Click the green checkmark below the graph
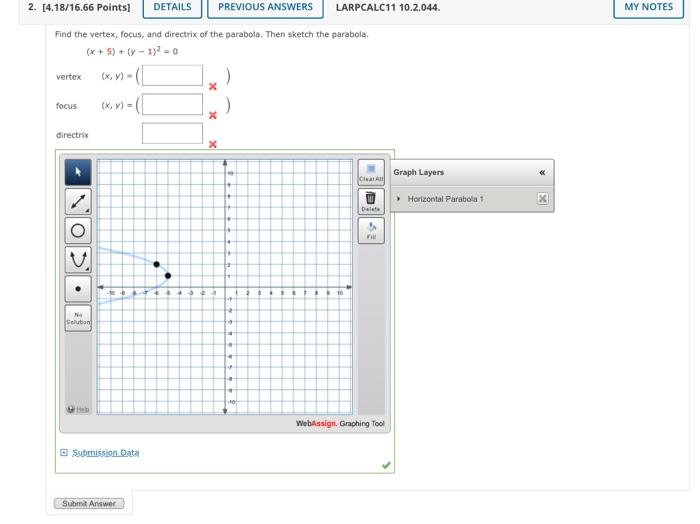The height and width of the screenshot is (524, 700). click(386, 465)
